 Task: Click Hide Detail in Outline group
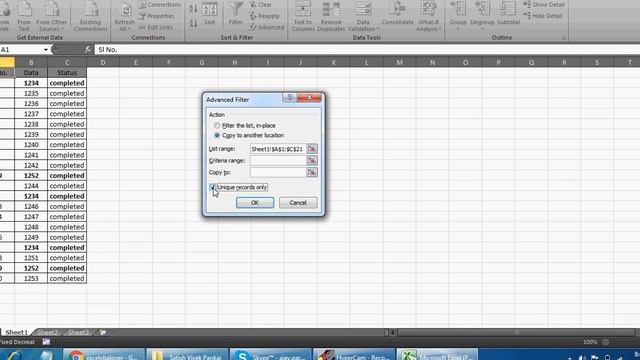(x=543, y=16)
